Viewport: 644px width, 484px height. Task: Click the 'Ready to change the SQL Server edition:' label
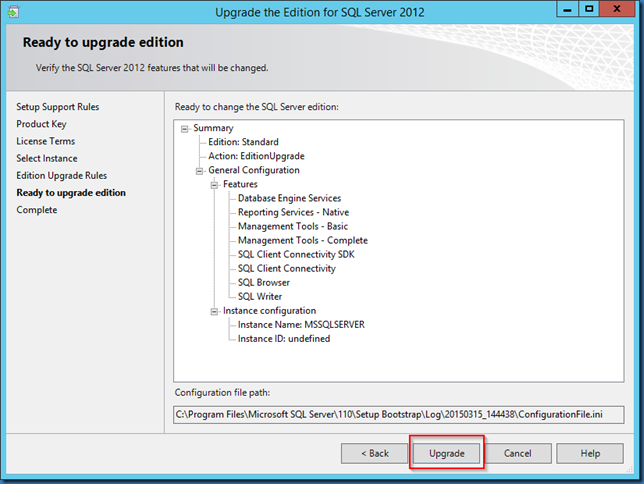tap(257, 107)
